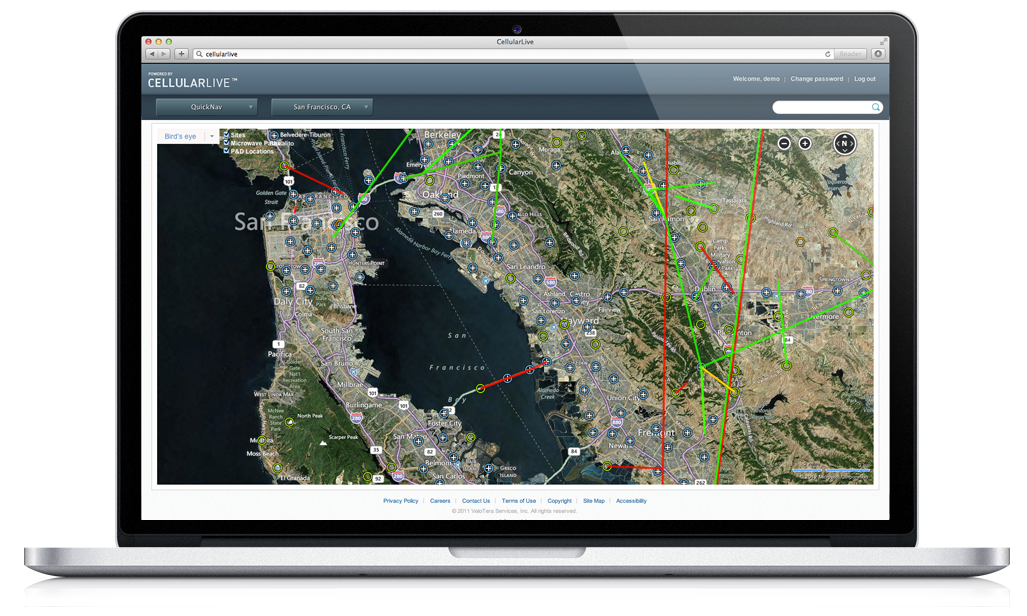1027x616 pixels.
Task: Open the Privacy Policy footer link
Action: tap(400, 501)
